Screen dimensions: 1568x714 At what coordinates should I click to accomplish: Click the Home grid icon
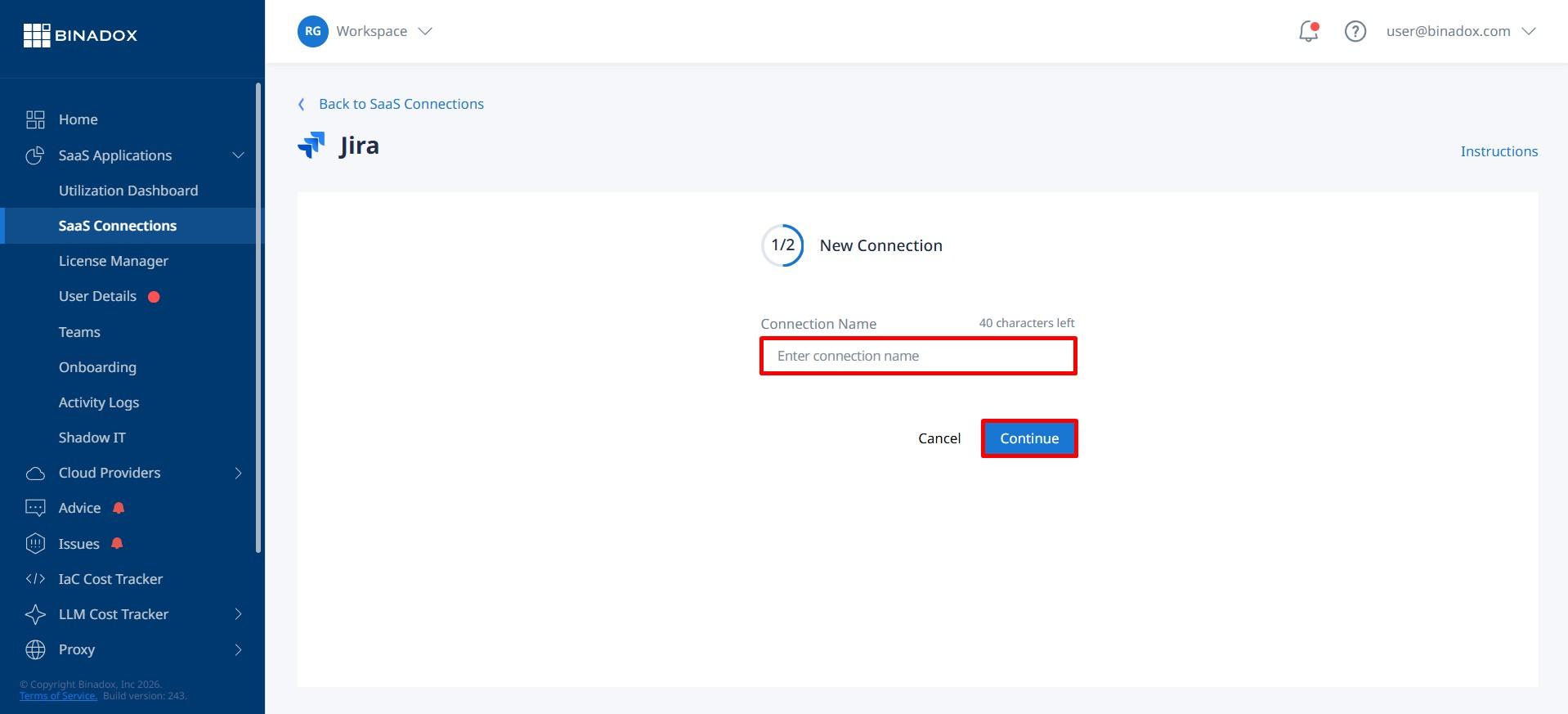pyautogui.click(x=35, y=119)
